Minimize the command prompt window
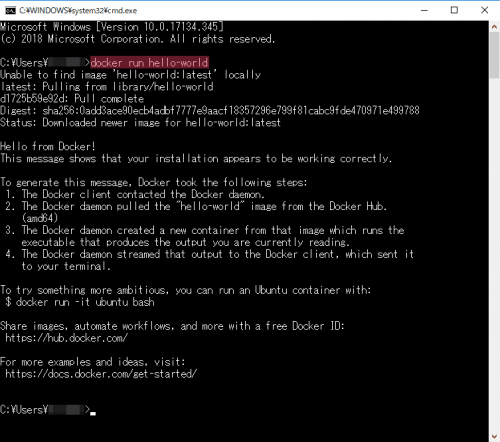The height and width of the screenshot is (442, 500). pos(424,10)
